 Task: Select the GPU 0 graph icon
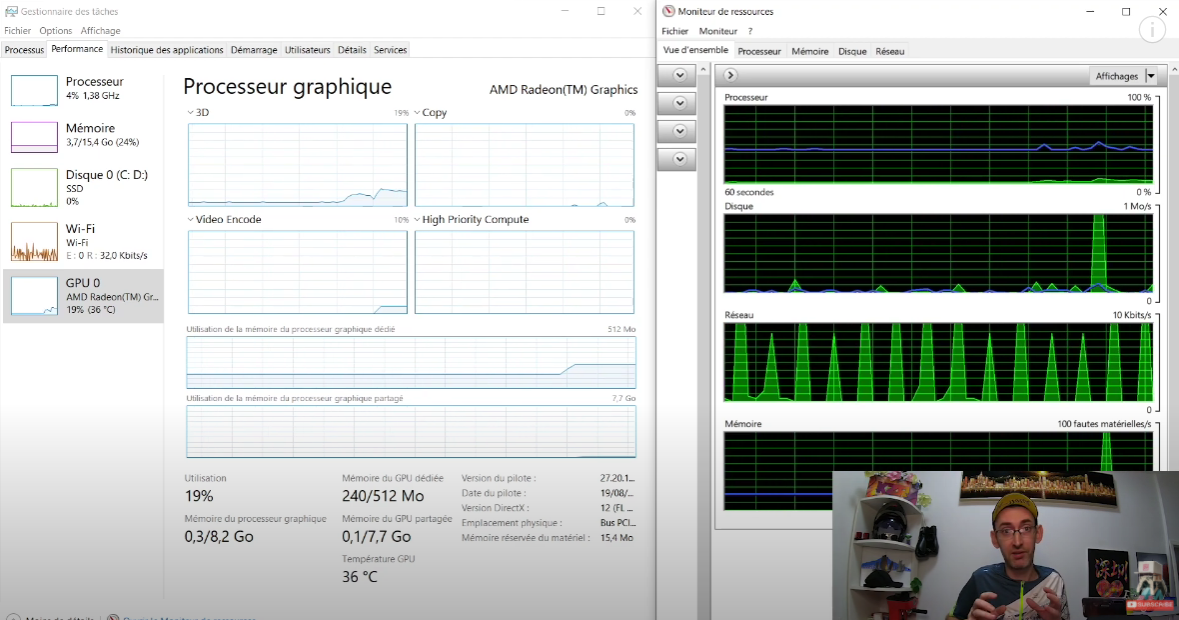[x=34, y=296]
